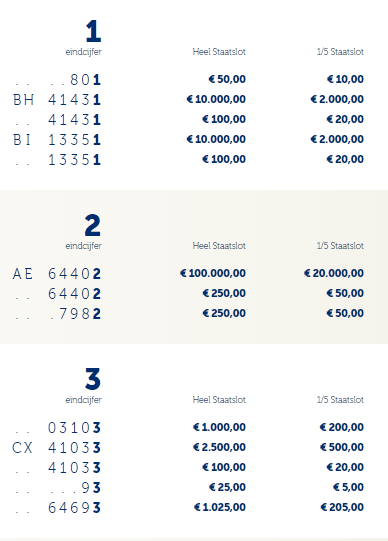Image resolution: width=388 pixels, height=541 pixels.
Task: Click the large eindcijfer 3 heading
Action: coord(92,378)
